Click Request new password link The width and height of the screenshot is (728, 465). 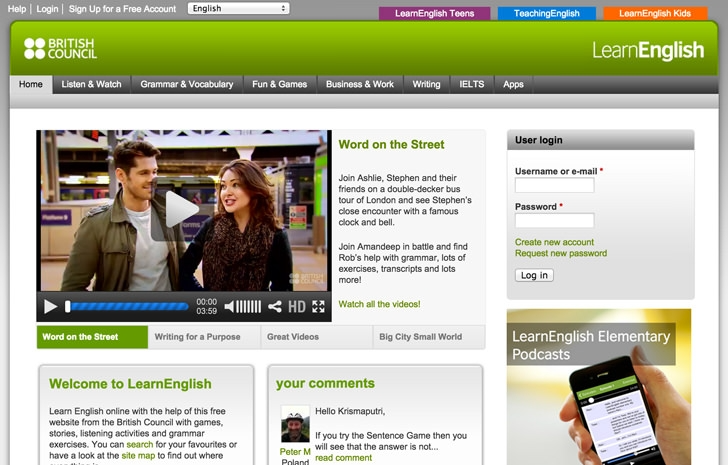tap(561, 253)
